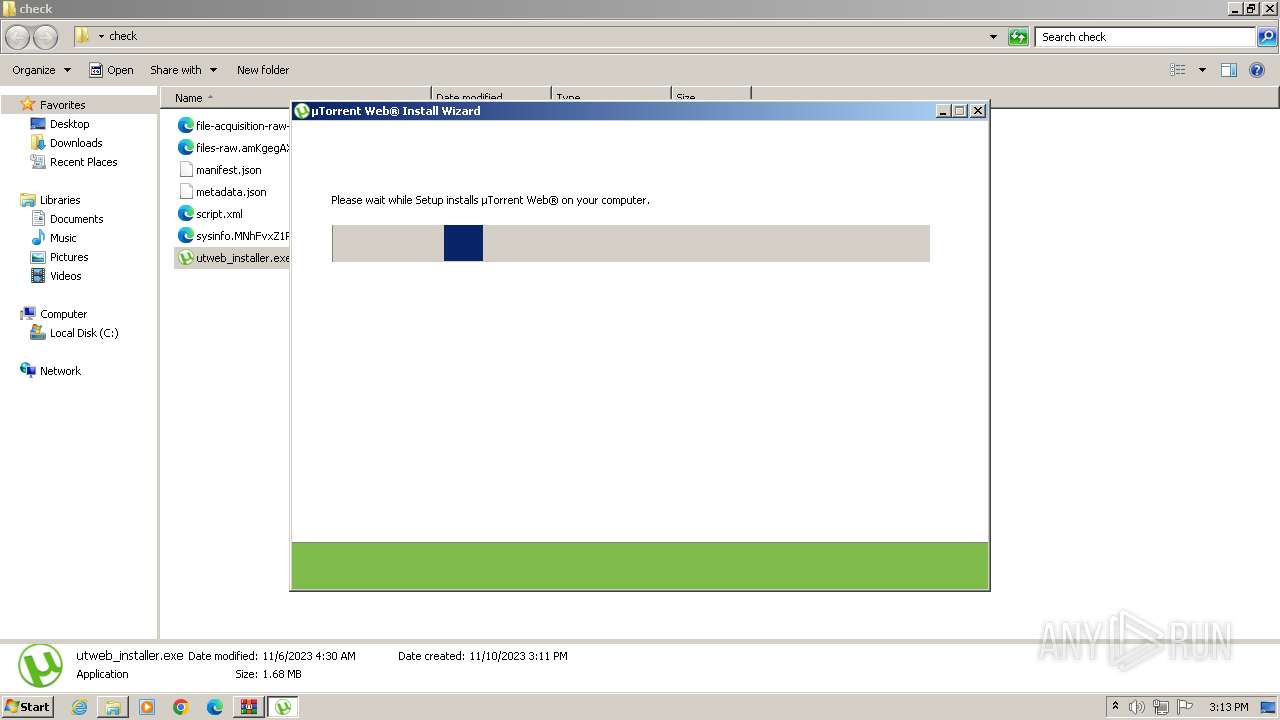Viewport: 1280px width, 720px height.
Task: Open the Share with dropdown
Action: pos(183,70)
